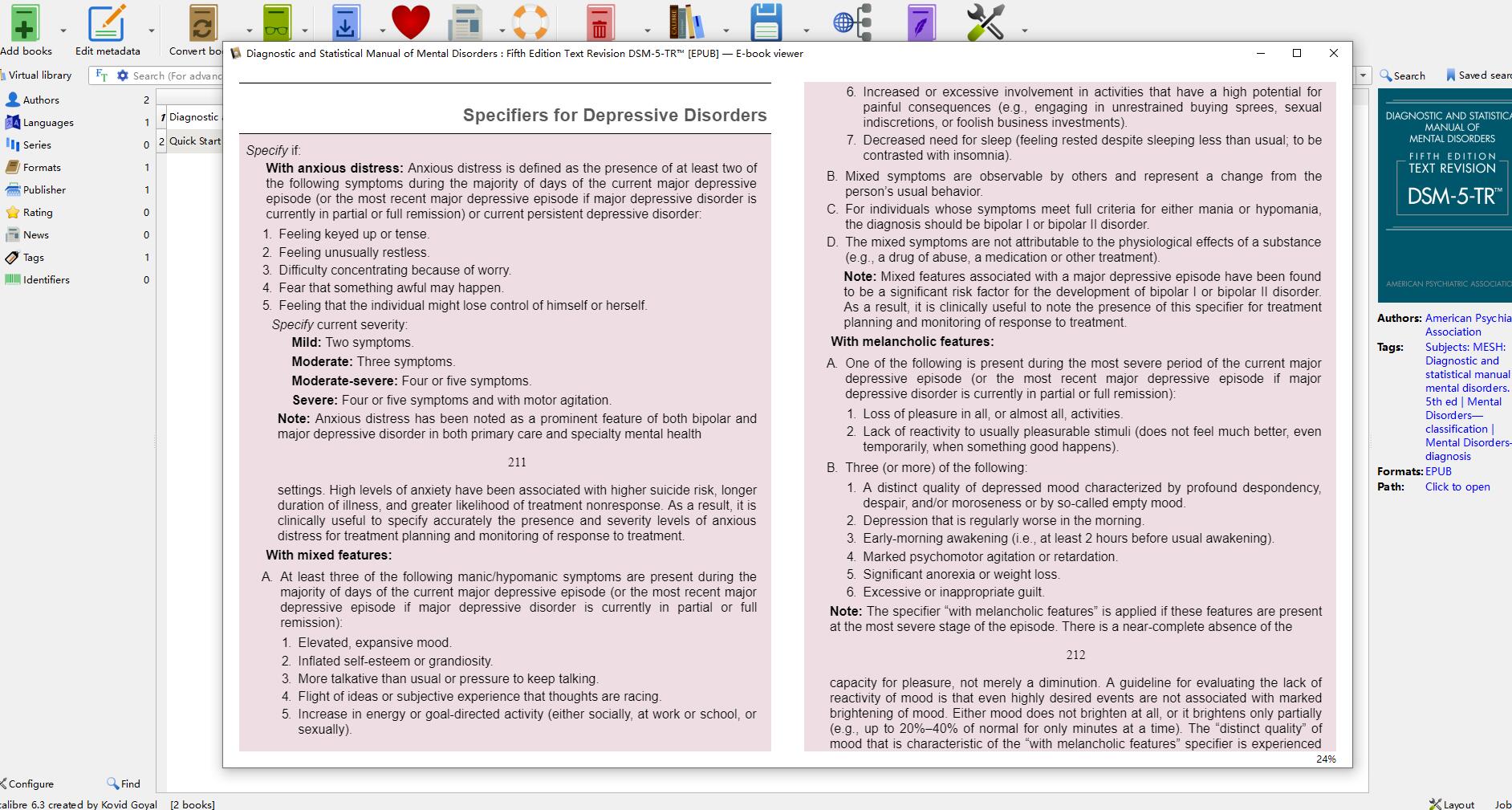This screenshot has width=1512, height=810.
Task: Click the red Donate heart icon
Action: (x=410, y=22)
